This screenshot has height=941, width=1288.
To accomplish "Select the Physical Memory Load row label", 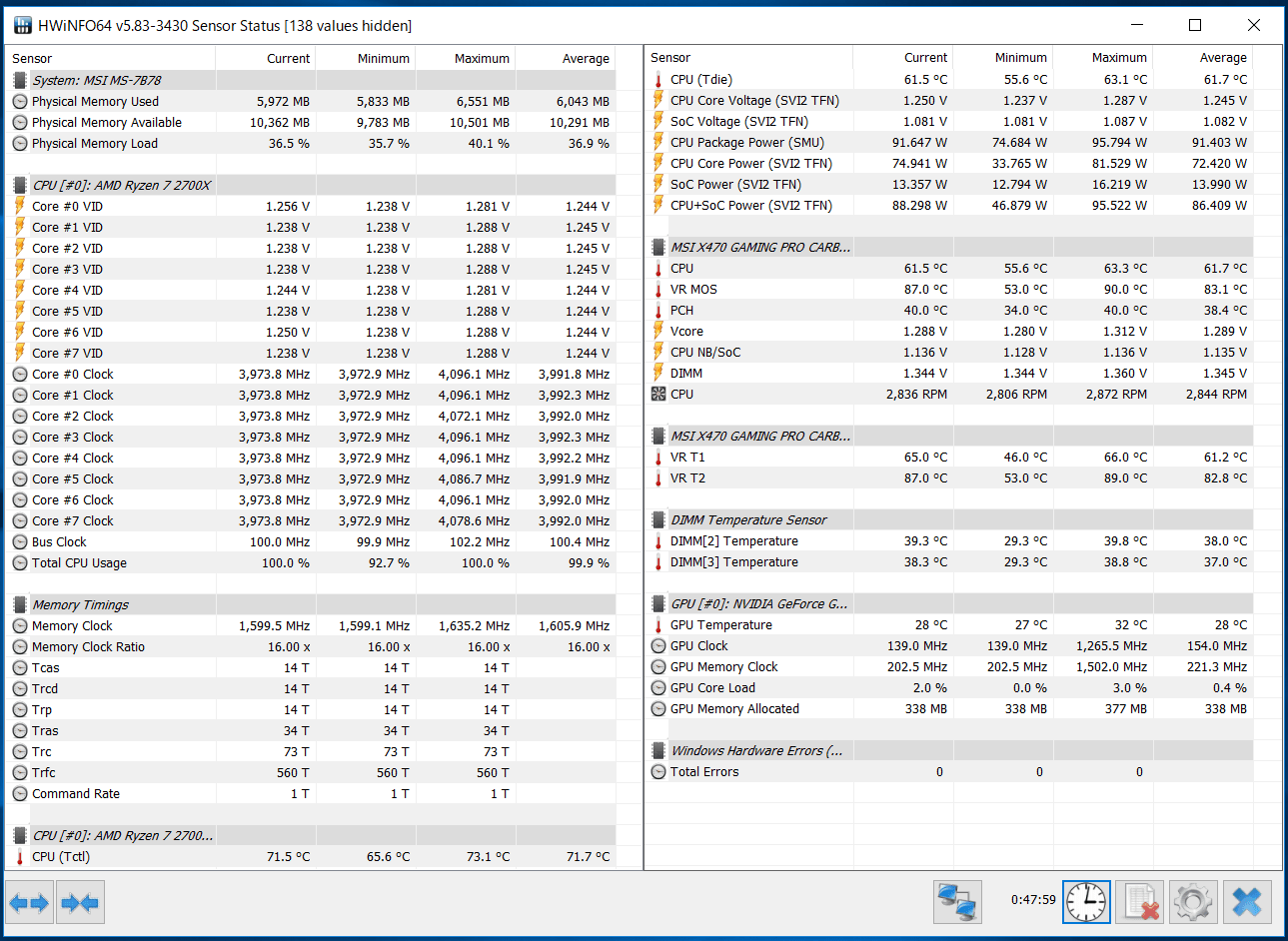I will point(94,144).
